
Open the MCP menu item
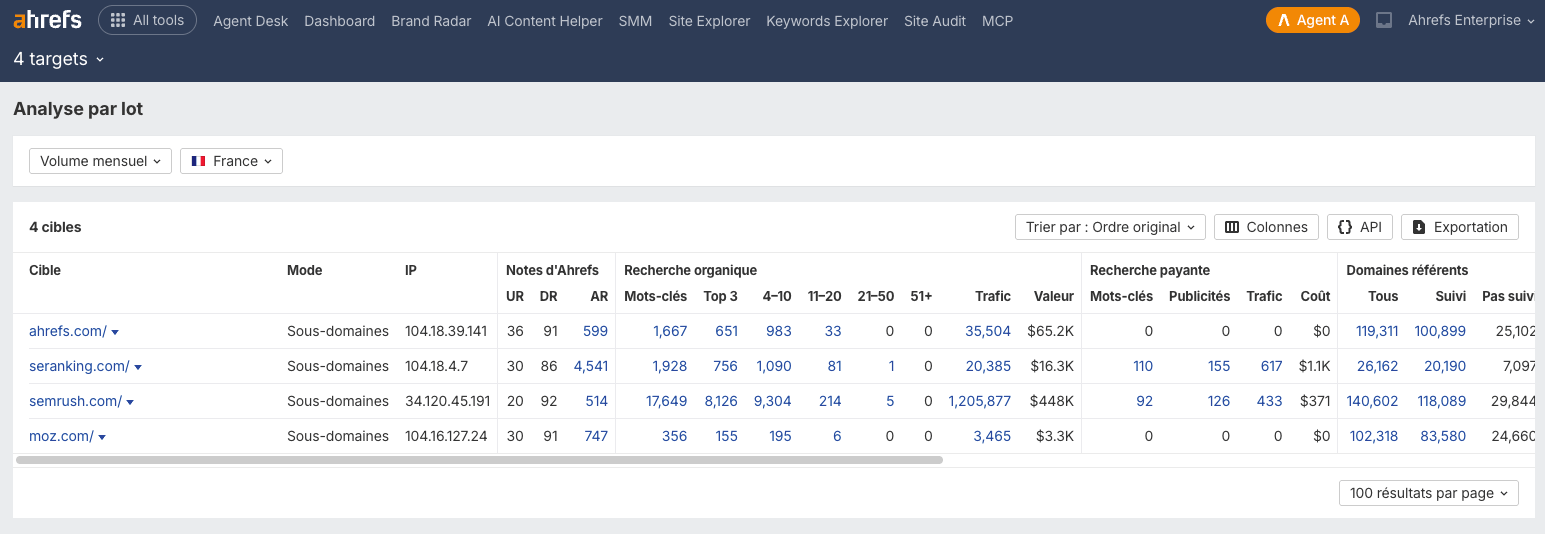pos(997,21)
